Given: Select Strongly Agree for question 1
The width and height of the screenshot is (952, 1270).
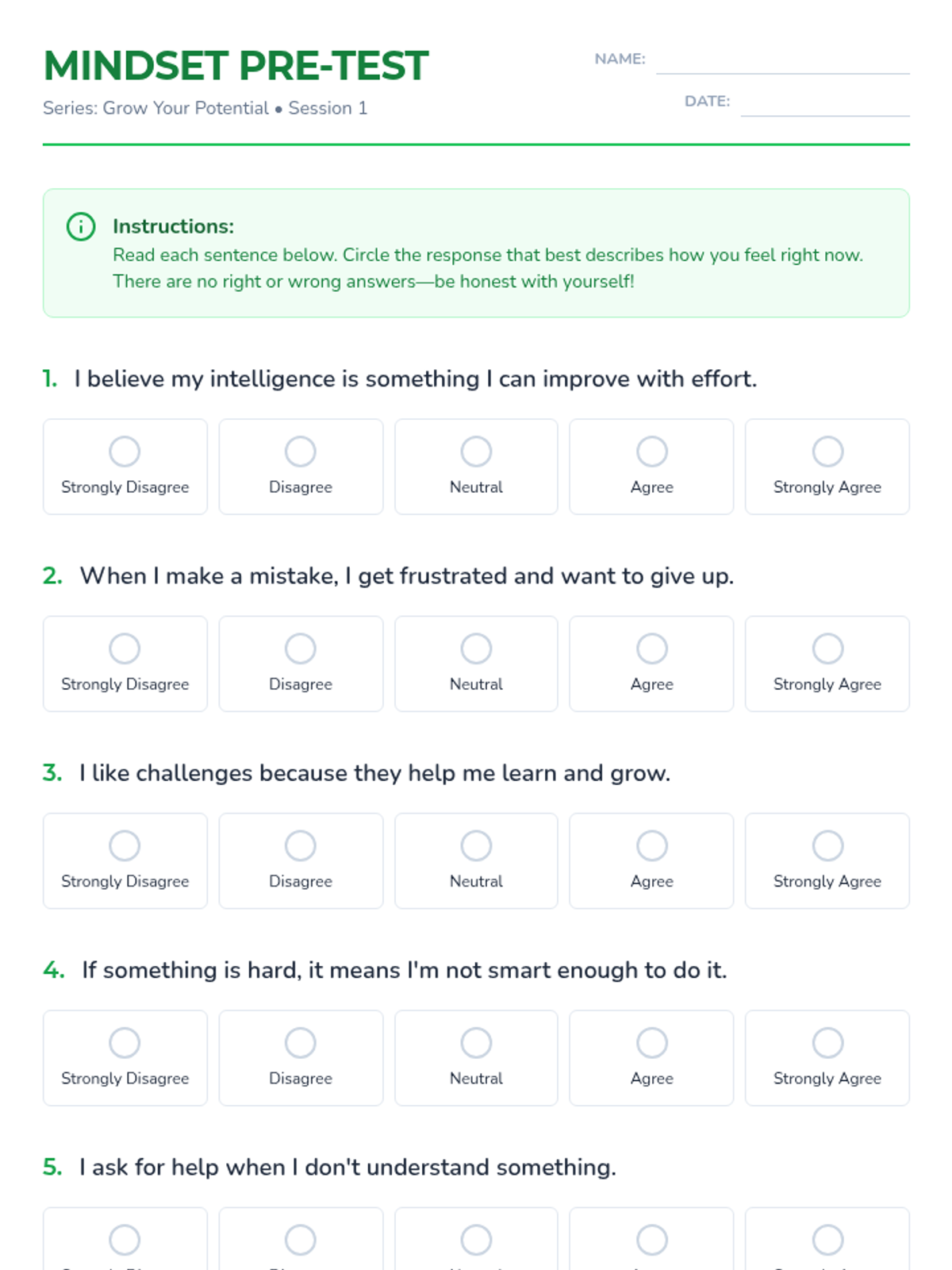Looking at the screenshot, I should pyautogui.click(x=827, y=452).
